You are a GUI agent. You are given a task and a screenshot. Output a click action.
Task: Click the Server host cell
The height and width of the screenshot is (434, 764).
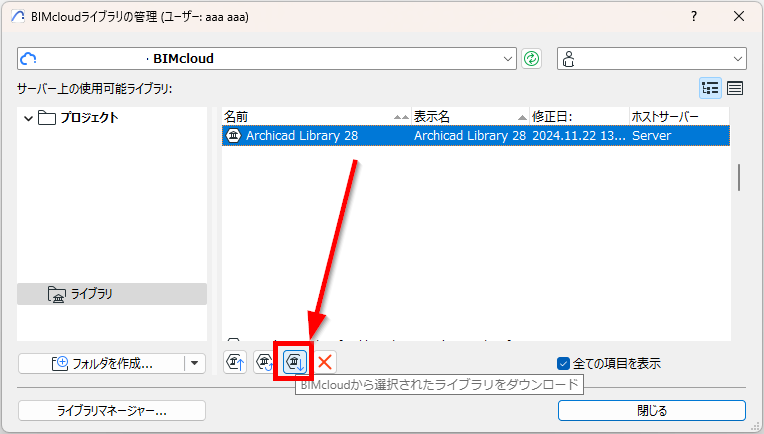point(680,135)
